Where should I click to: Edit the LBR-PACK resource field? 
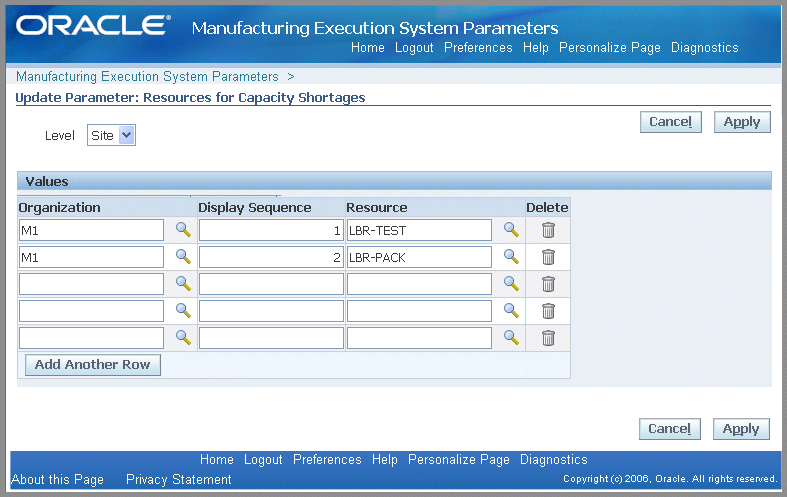tap(419, 258)
